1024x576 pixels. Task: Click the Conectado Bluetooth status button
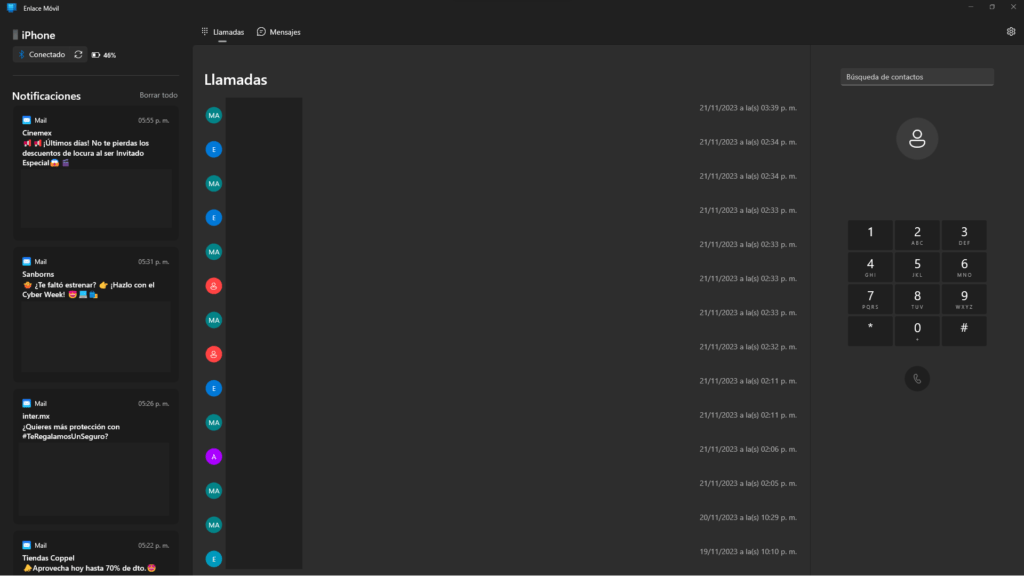coord(41,55)
